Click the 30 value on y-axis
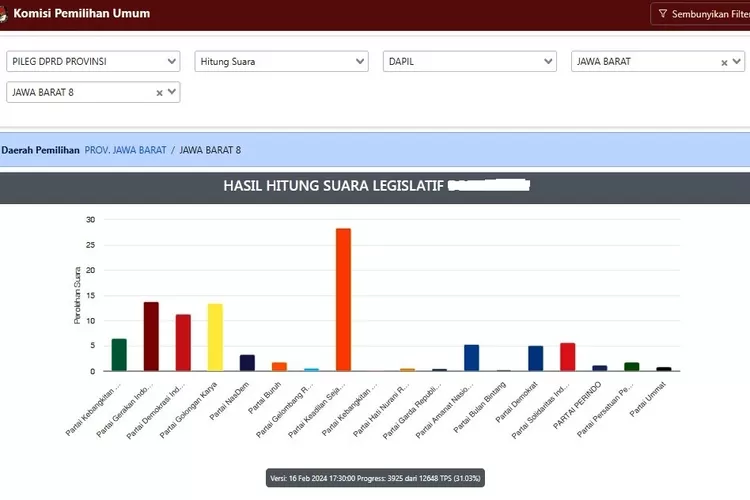This screenshot has height=500, width=750. point(90,220)
